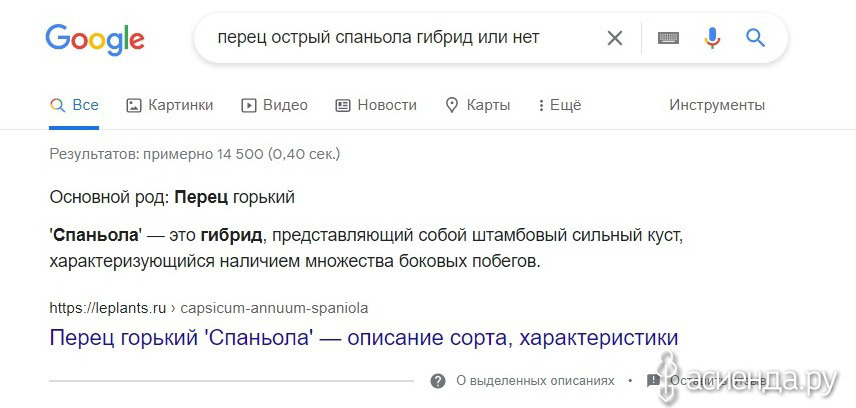Open the Новости tab

point(376,105)
